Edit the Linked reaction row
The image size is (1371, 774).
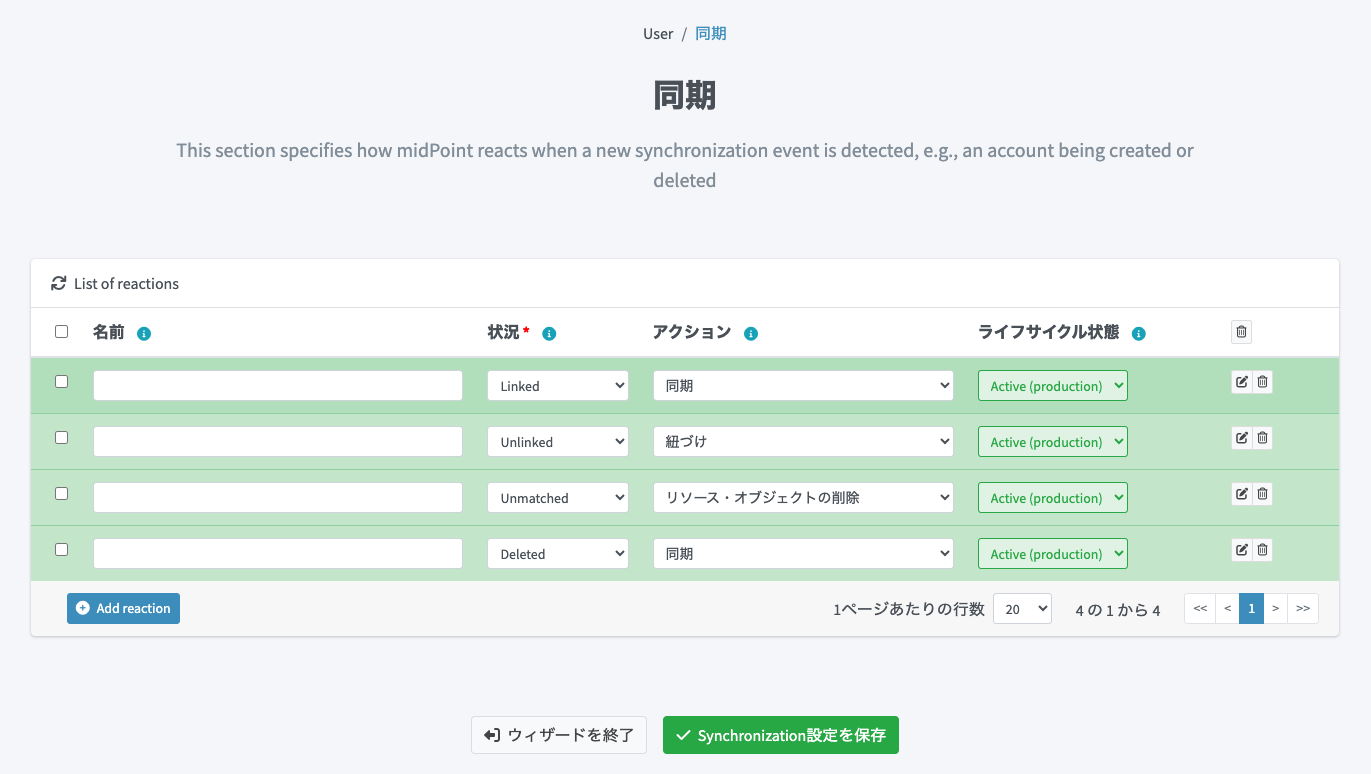coord(1241,382)
